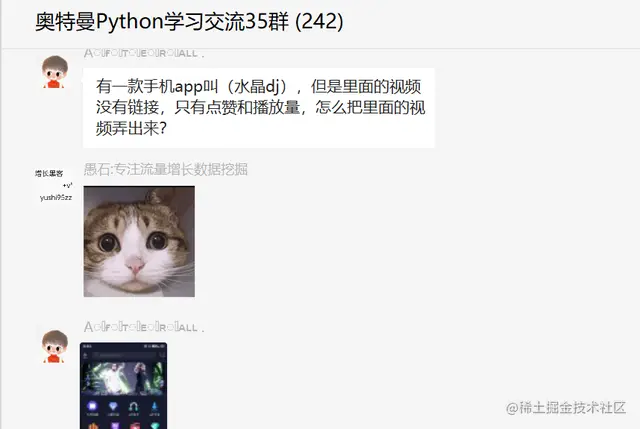
Task: Tap the blue rocket icon in phone screenshot
Action: point(154,406)
